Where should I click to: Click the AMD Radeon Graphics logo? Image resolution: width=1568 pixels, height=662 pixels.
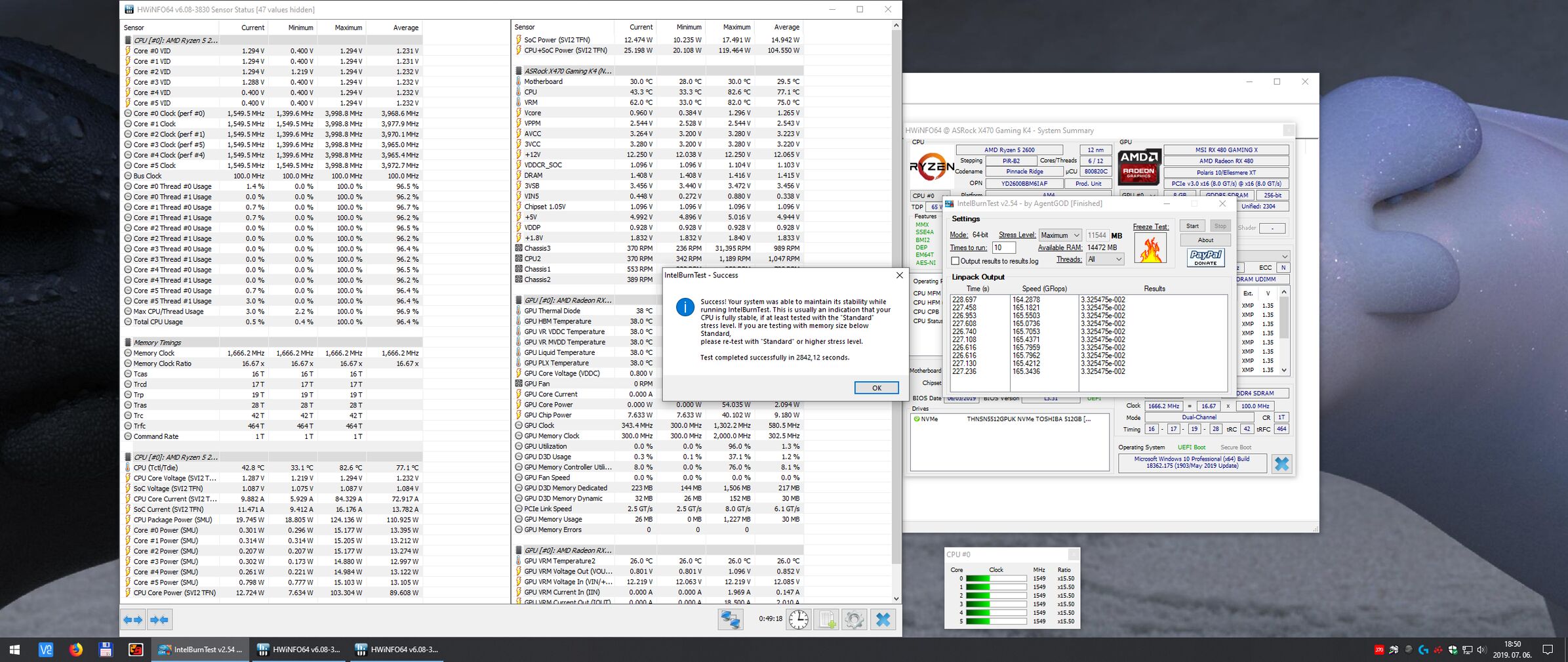1139,167
